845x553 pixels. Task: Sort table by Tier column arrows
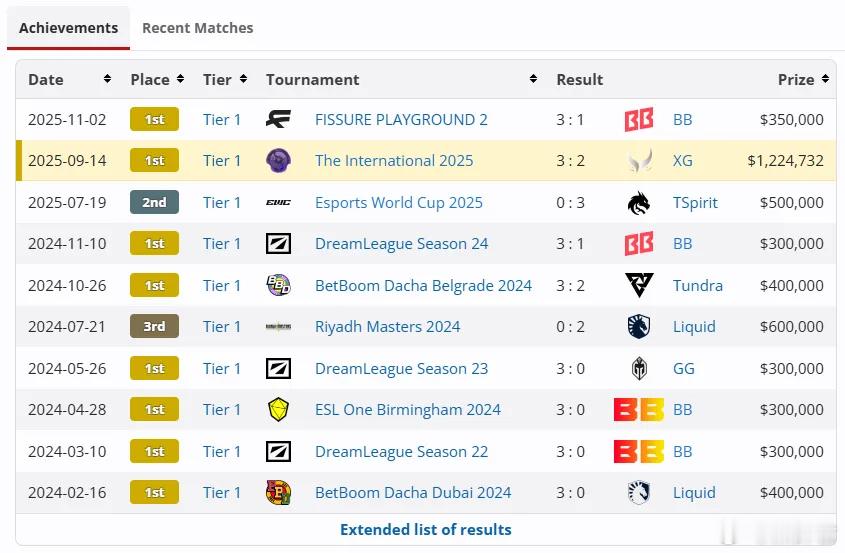click(243, 79)
